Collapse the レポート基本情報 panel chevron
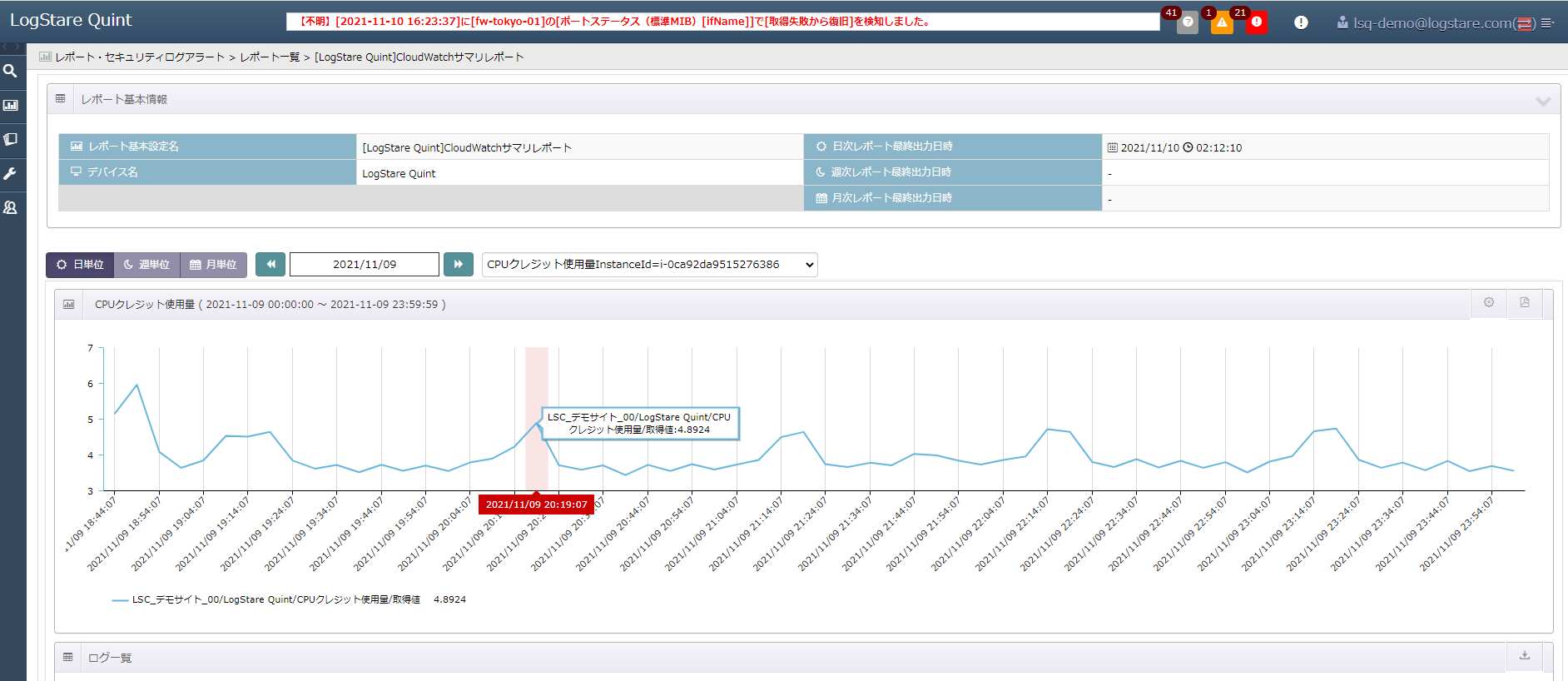The height and width of the screenshot is (681, 1568). pyautogui.click(x=1543, y=101)
